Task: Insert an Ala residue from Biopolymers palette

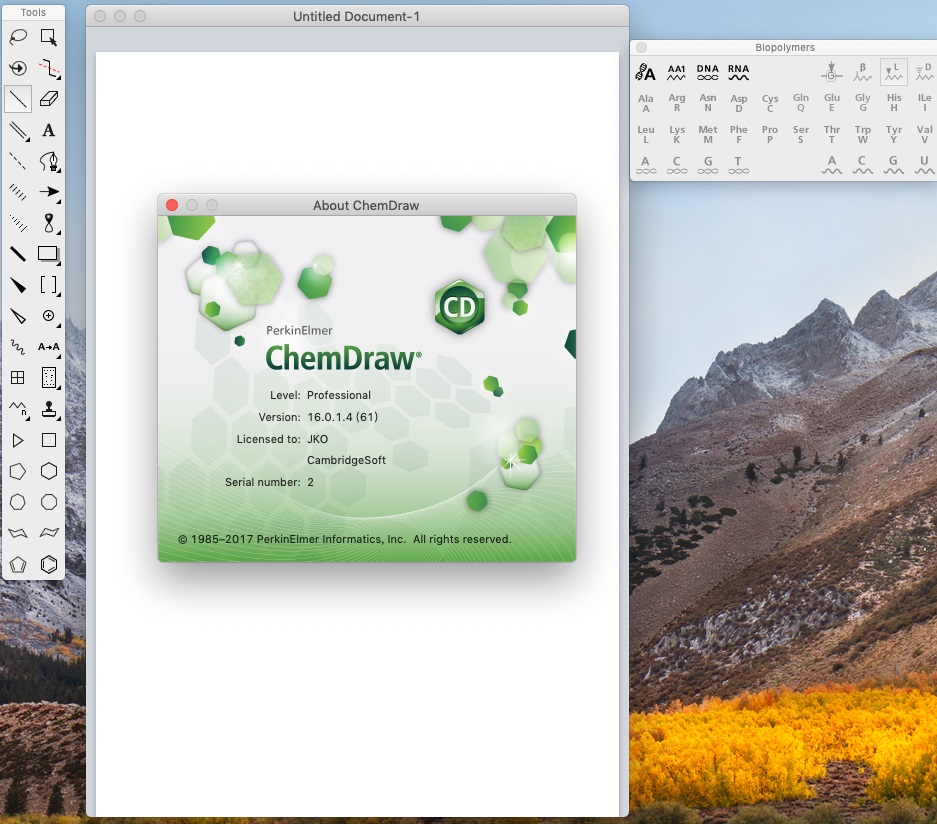Action: coord(645,101)
